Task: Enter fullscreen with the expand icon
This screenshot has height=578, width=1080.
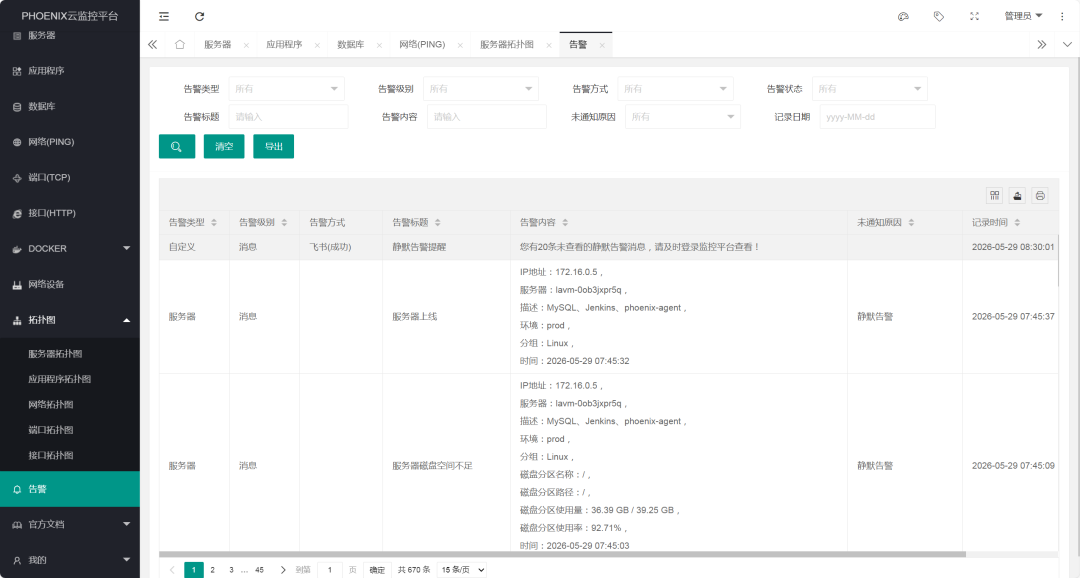Action: pyautogui.click(x=974, y=16)
